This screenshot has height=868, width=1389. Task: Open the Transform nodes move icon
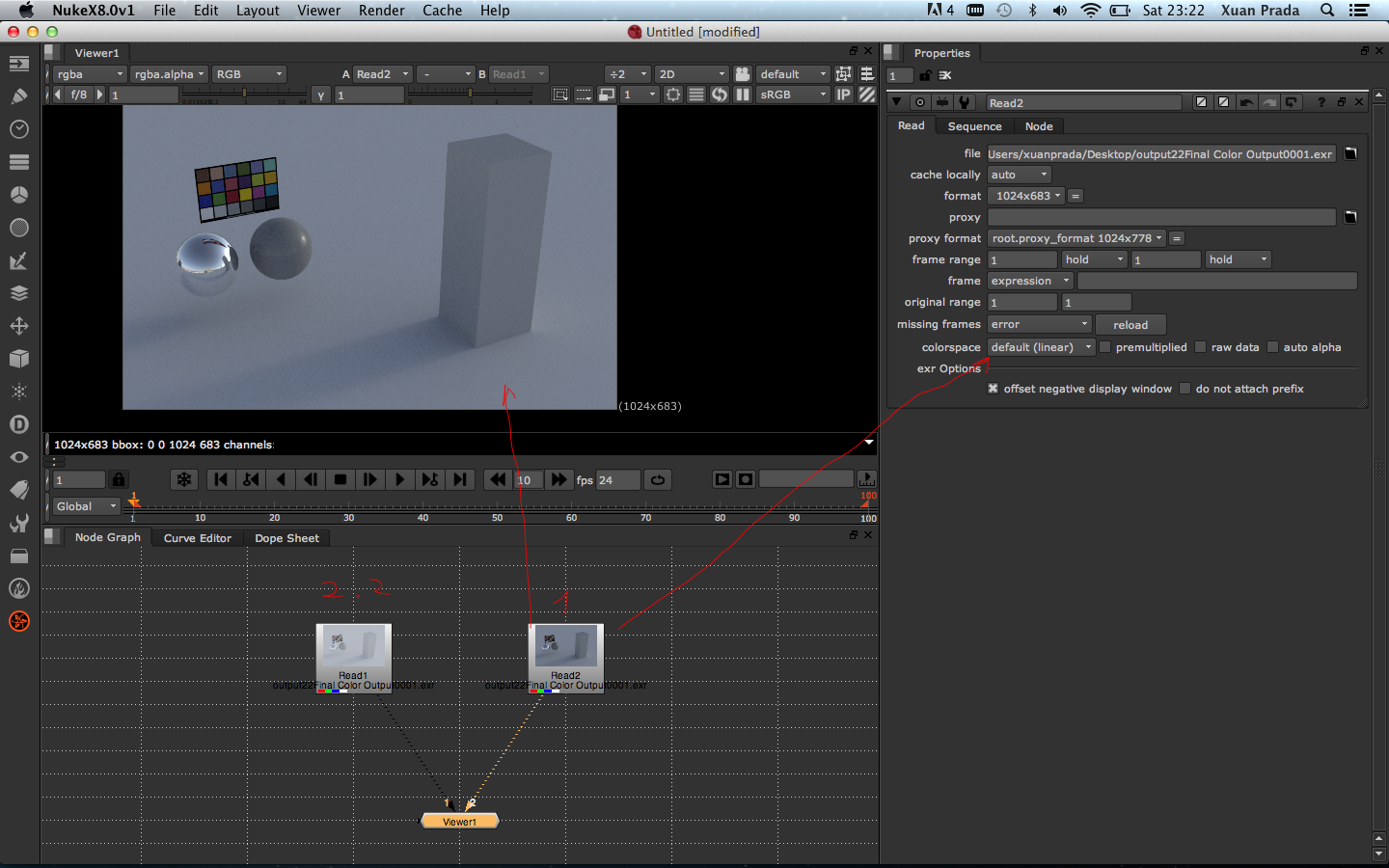coord(18,326)
